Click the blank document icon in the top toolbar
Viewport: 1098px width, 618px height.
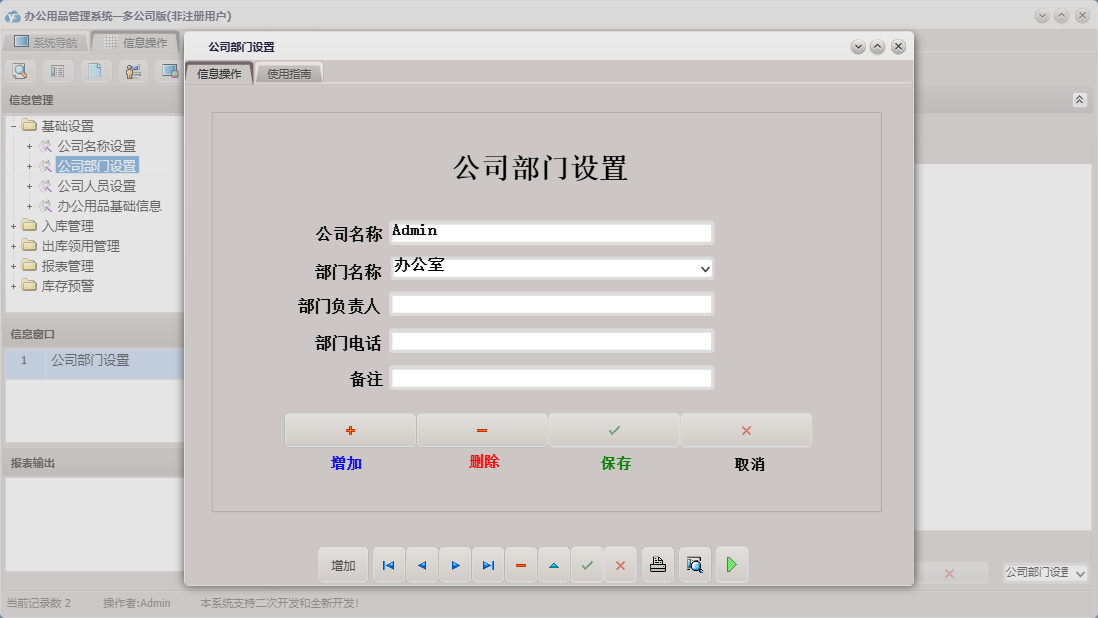(x=94, y=70)
